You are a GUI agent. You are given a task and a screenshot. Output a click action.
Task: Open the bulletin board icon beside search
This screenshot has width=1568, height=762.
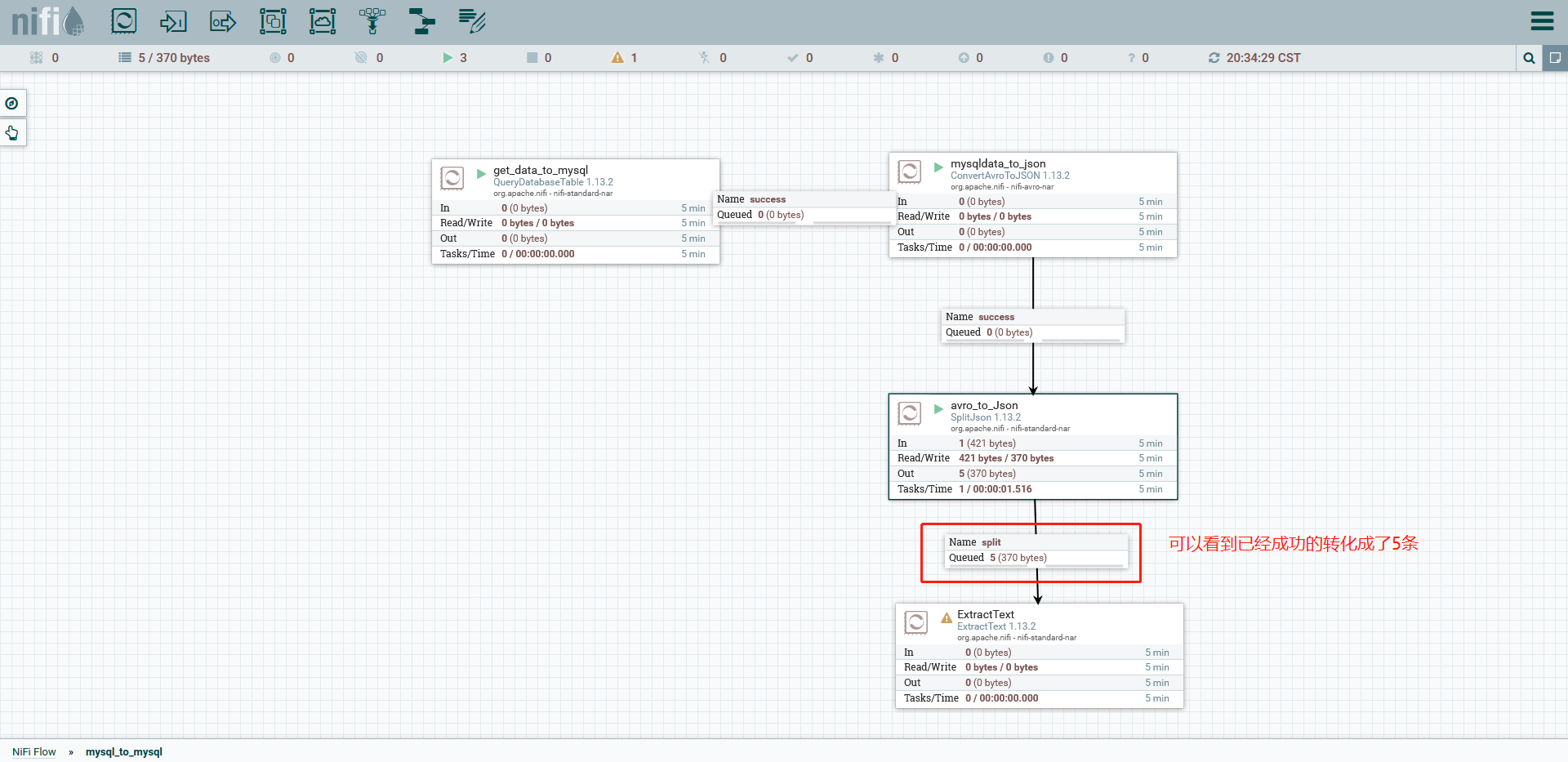(x=1555, y=58)
